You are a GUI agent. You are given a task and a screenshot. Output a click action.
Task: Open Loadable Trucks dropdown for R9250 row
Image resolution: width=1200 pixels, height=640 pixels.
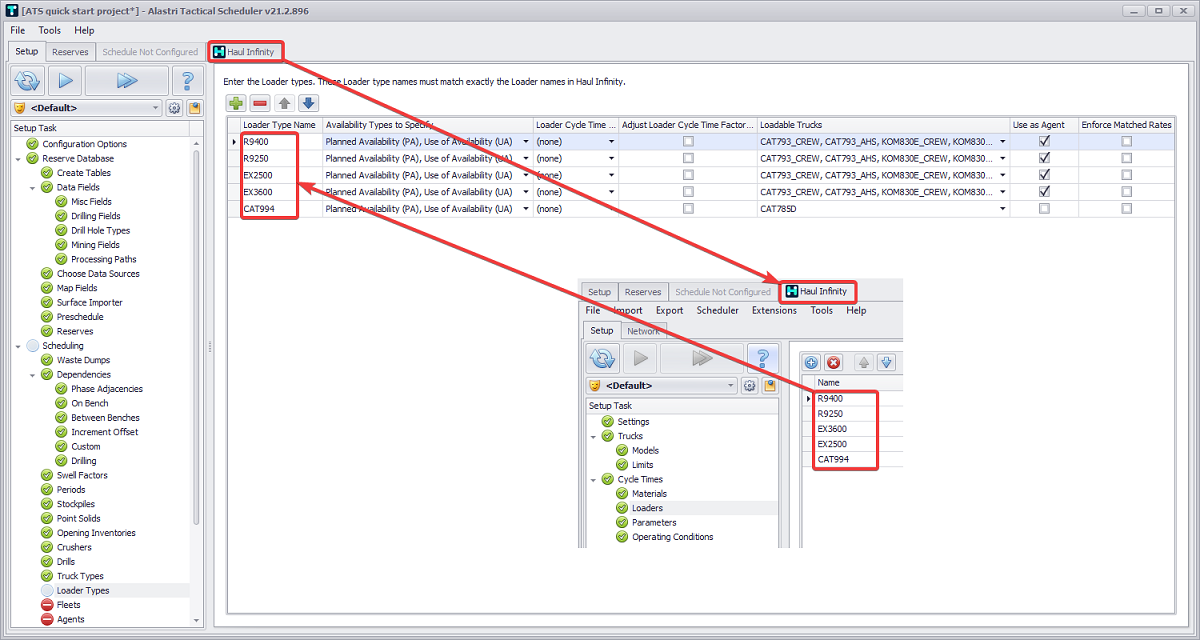point(1003,158)
